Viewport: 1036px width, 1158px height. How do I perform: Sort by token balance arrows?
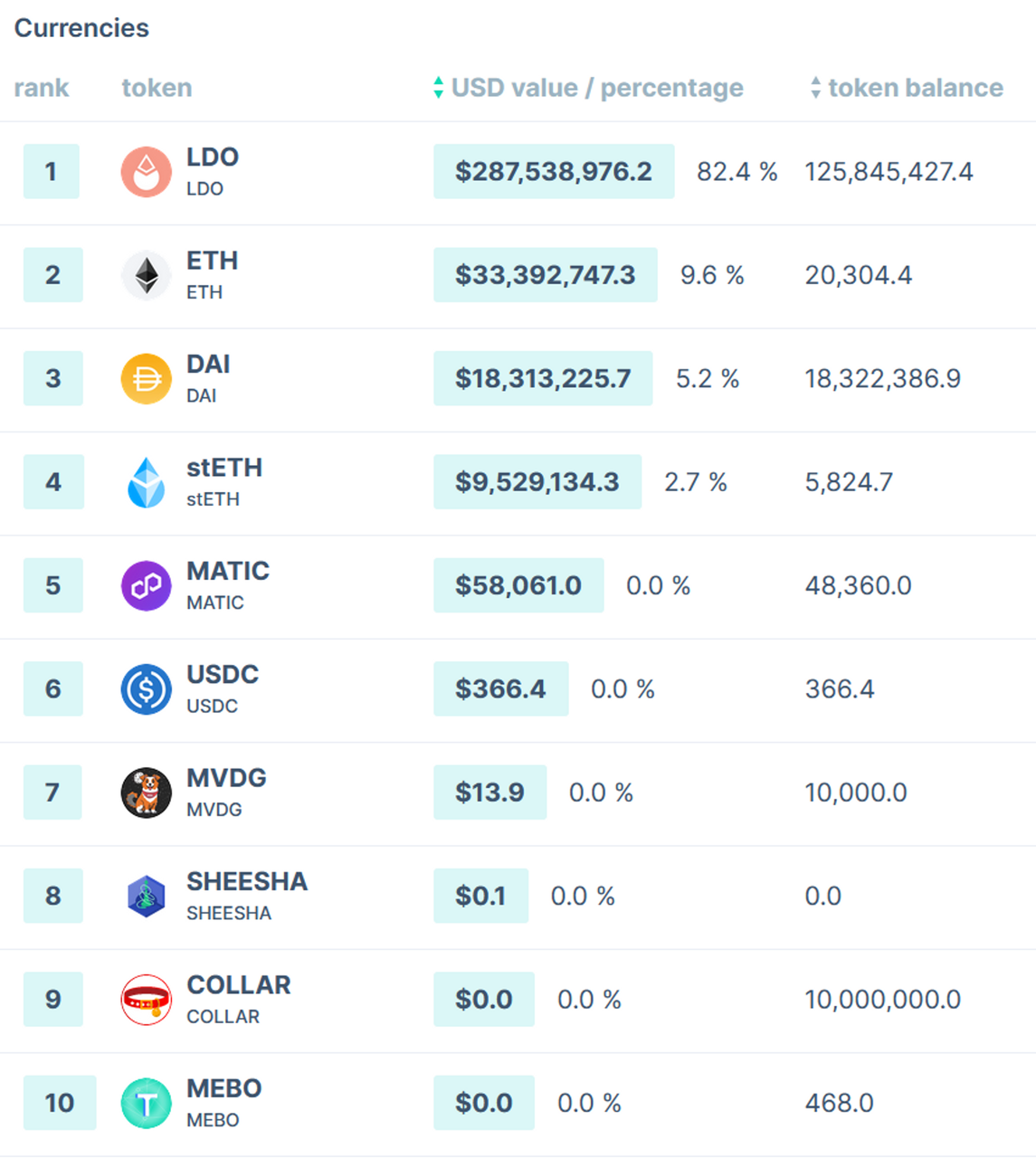point(815,88)
